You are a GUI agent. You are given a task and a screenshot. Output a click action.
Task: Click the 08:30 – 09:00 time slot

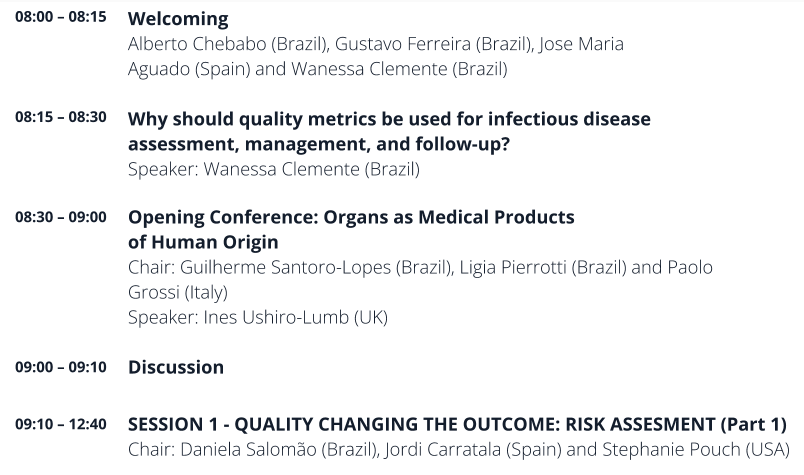60,217
